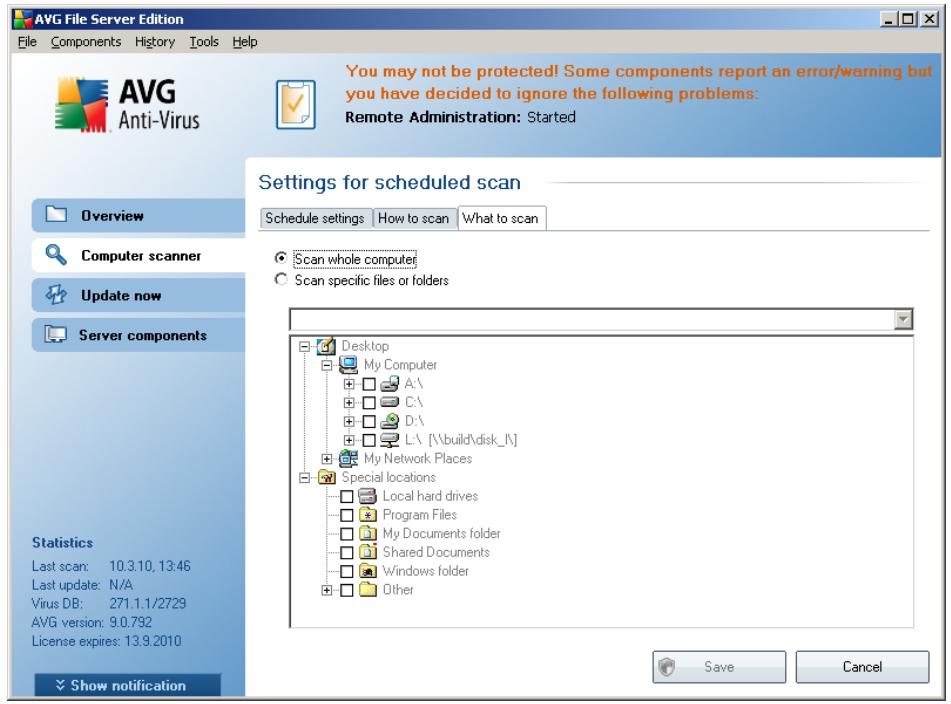Screen dimensions: 951x704
Task: Expand the A:\ drive node
Action: click(349, 384)
